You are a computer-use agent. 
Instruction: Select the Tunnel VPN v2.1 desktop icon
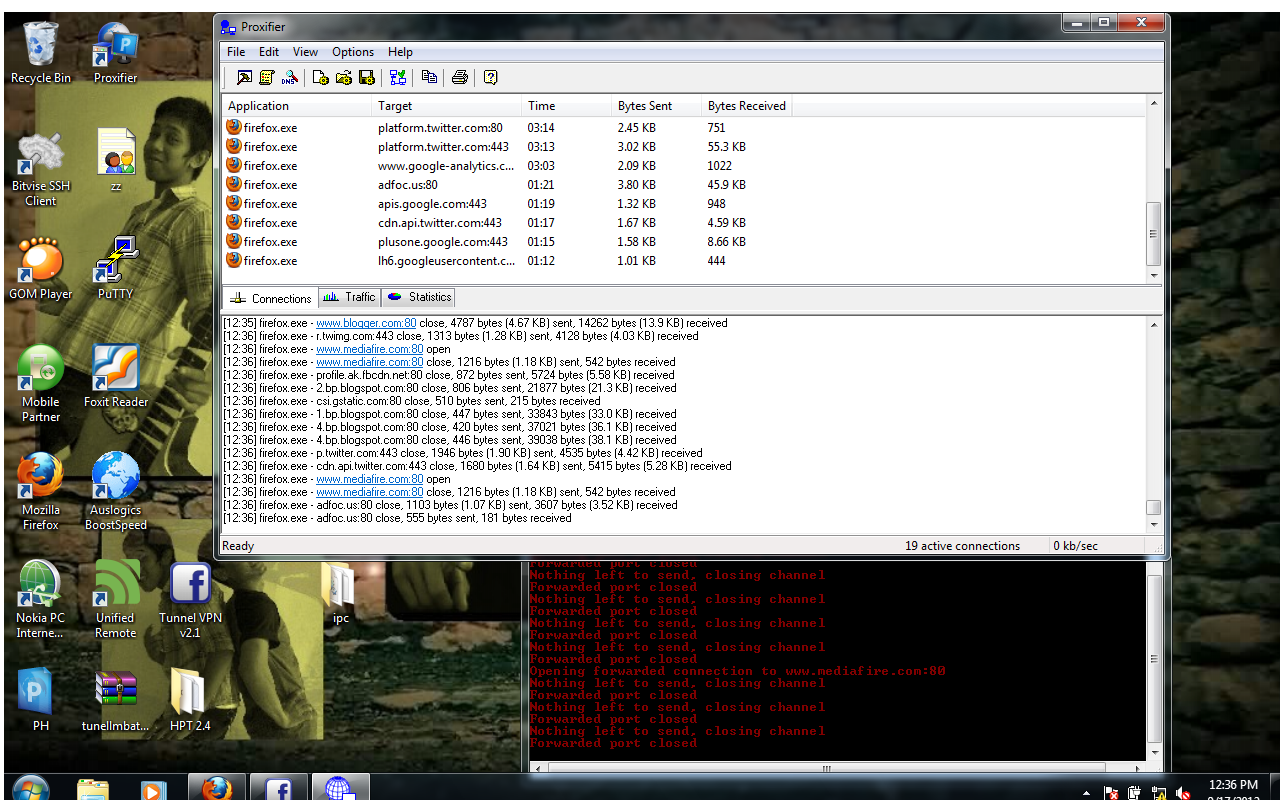pos(190,600)
